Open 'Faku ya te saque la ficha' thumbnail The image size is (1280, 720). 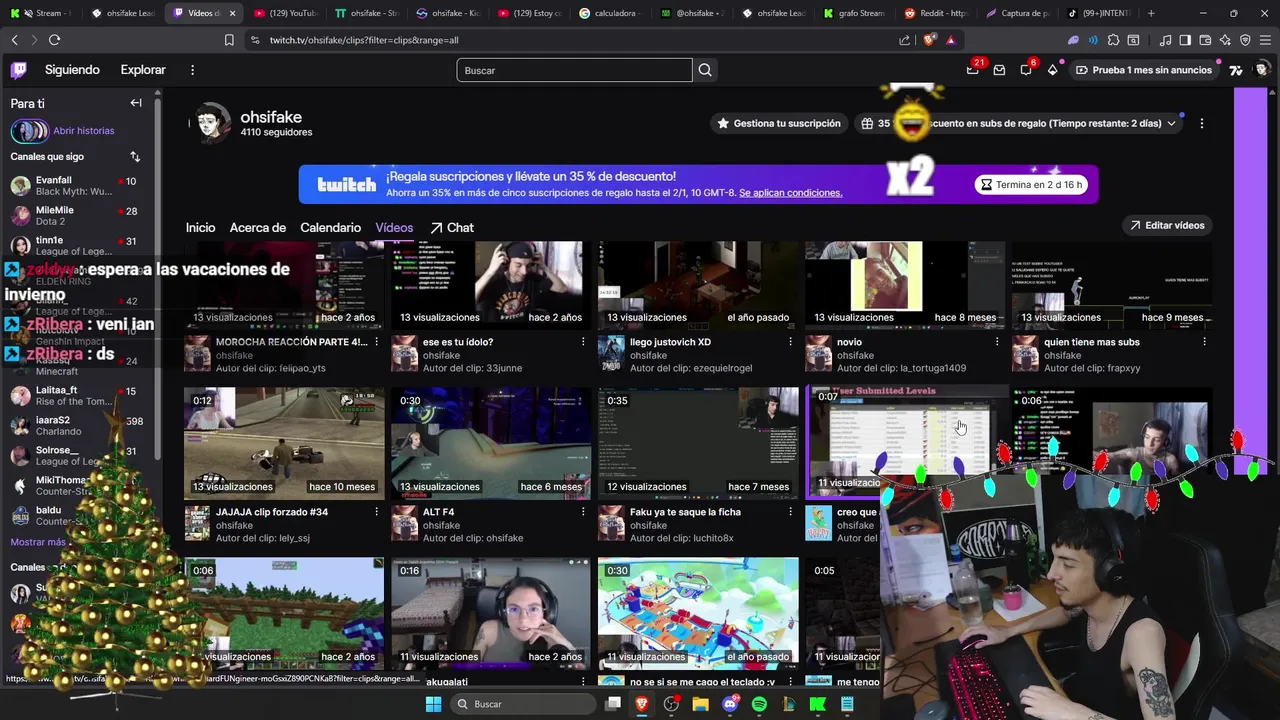click(x=698, y=443)
